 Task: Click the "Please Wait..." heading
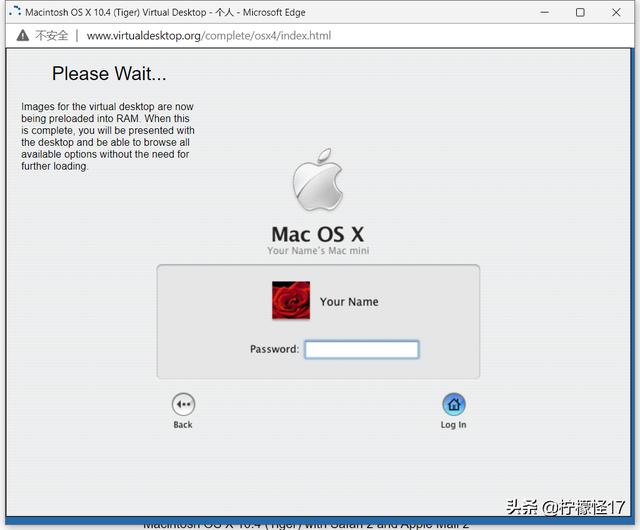coord(109,74)
